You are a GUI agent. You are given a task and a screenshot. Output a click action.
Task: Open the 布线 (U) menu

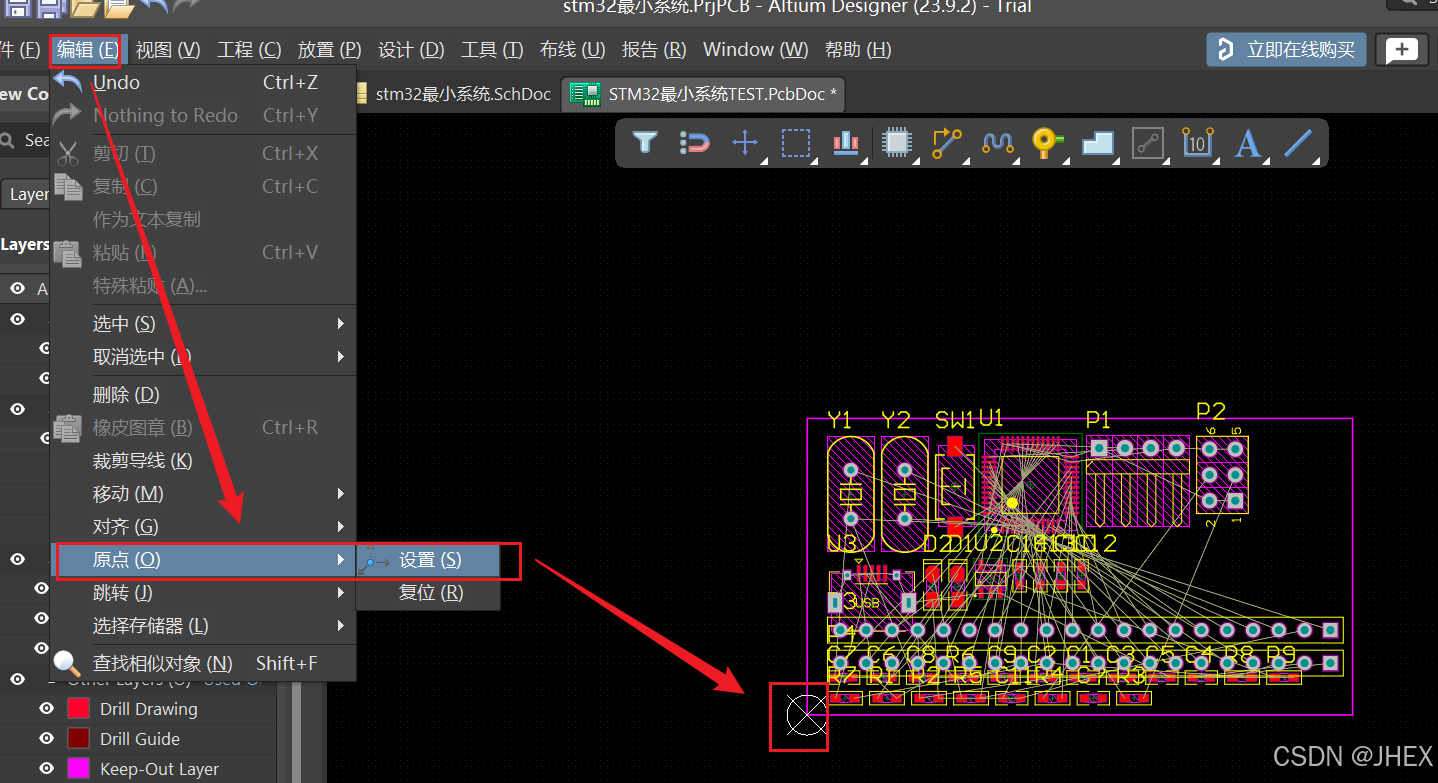(572, 49)
